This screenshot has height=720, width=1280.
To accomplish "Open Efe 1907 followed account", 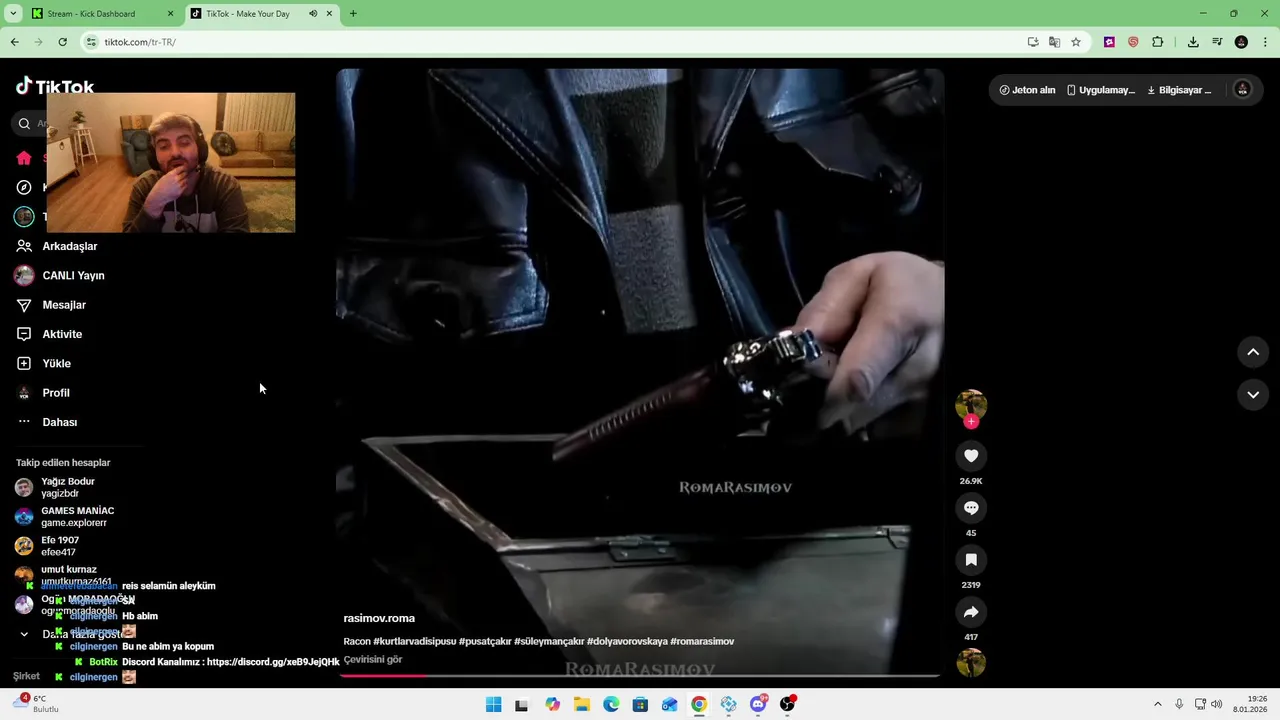I will pos(60,546).
